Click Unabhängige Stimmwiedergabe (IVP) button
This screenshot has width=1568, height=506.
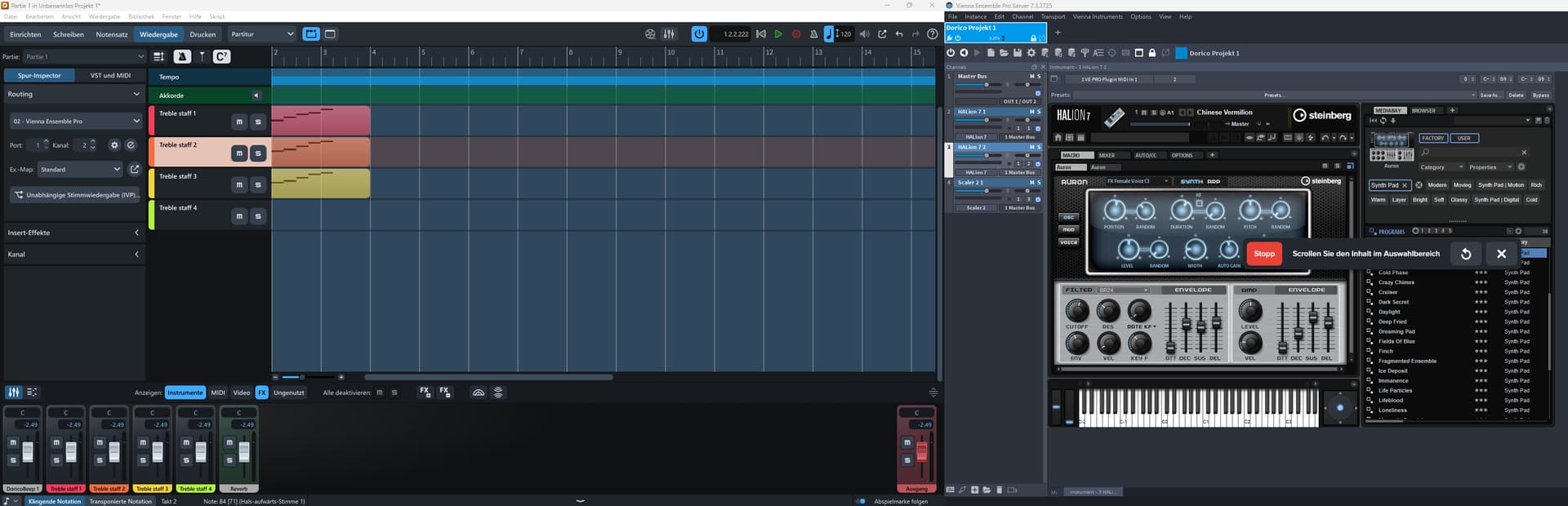pos(76,195)
